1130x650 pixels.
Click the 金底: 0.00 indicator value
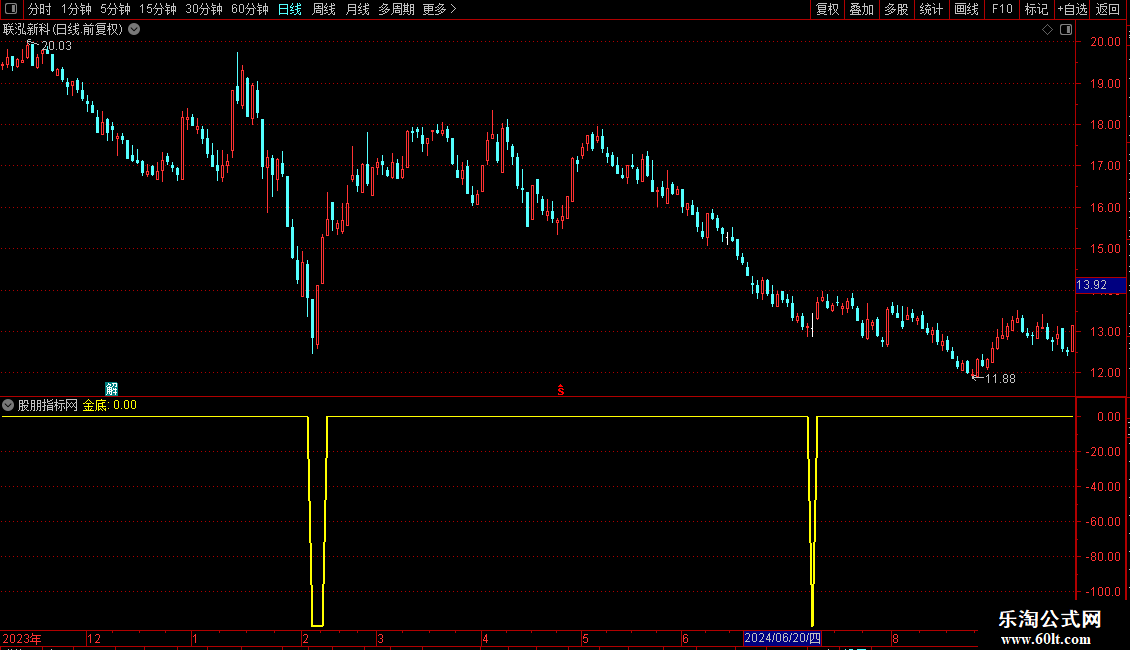click(110, 405)
